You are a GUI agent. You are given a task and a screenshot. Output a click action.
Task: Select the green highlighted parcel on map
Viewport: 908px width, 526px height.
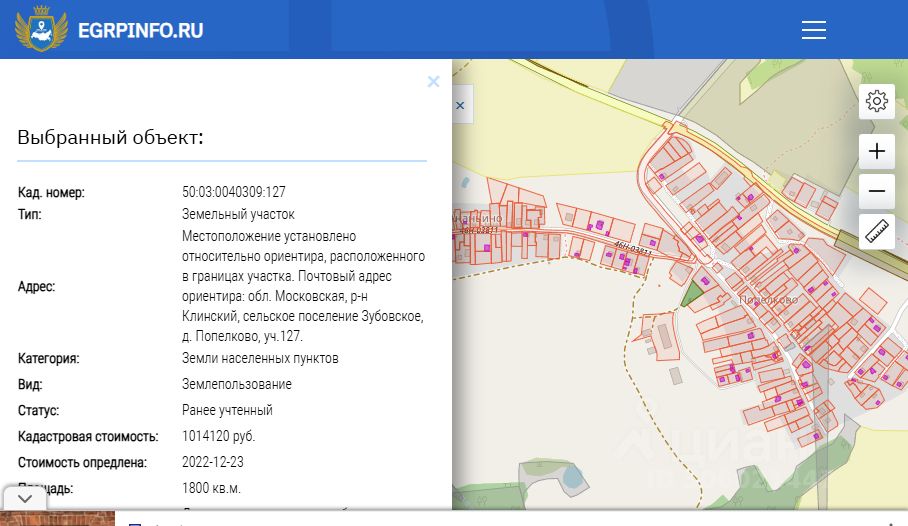pyautogui.click(x=691, y=293)
